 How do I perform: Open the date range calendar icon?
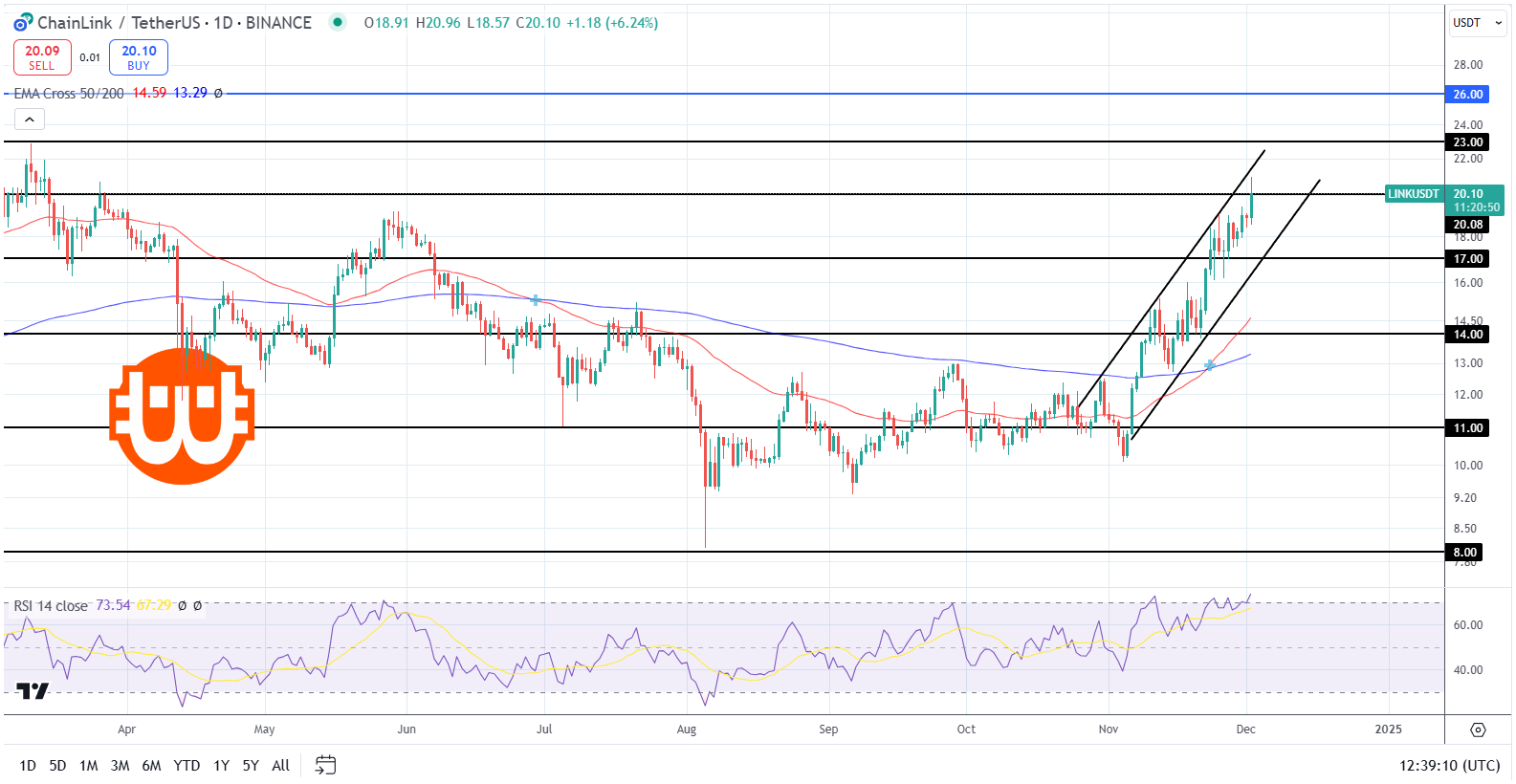pos(325,765)
